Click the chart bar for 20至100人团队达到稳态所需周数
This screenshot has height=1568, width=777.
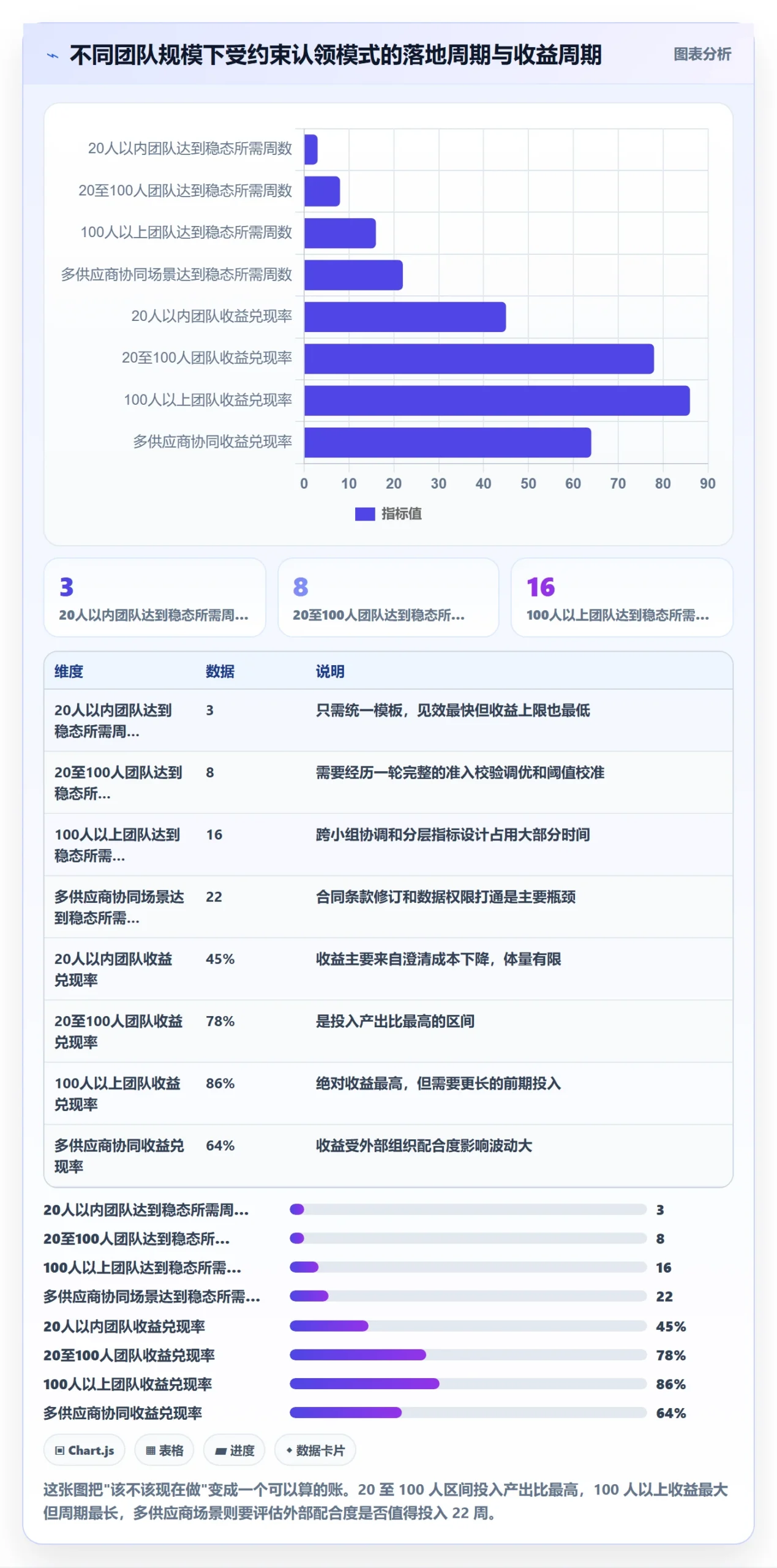pos(321,191)
